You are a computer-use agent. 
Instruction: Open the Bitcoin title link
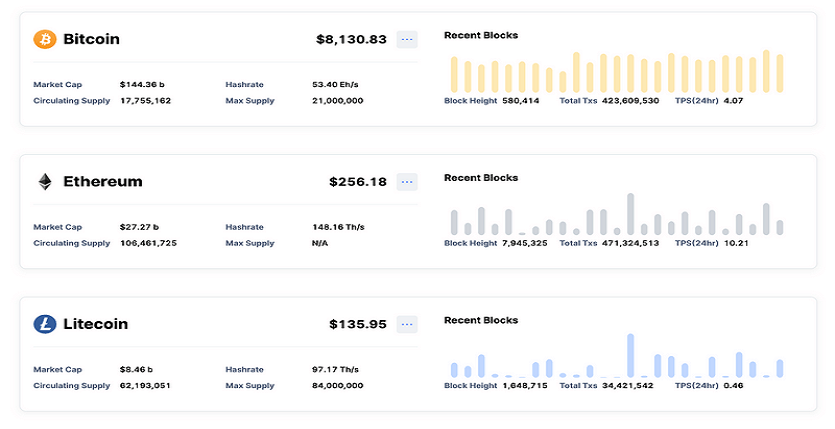[91, 39]
